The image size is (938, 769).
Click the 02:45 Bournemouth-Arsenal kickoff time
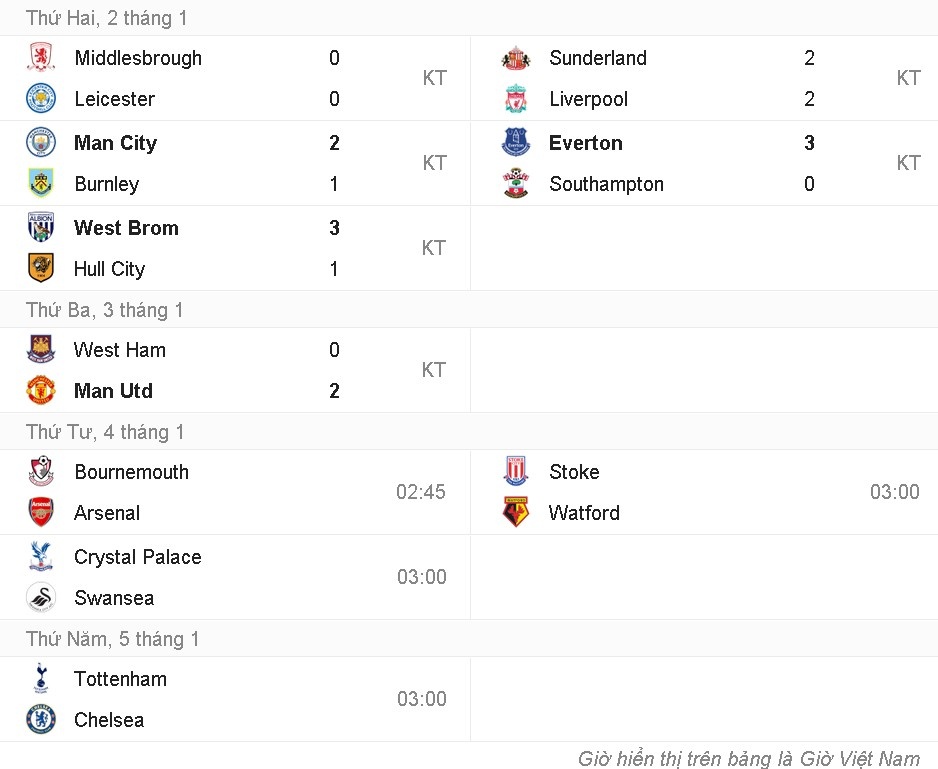click(x=421, y=492)
